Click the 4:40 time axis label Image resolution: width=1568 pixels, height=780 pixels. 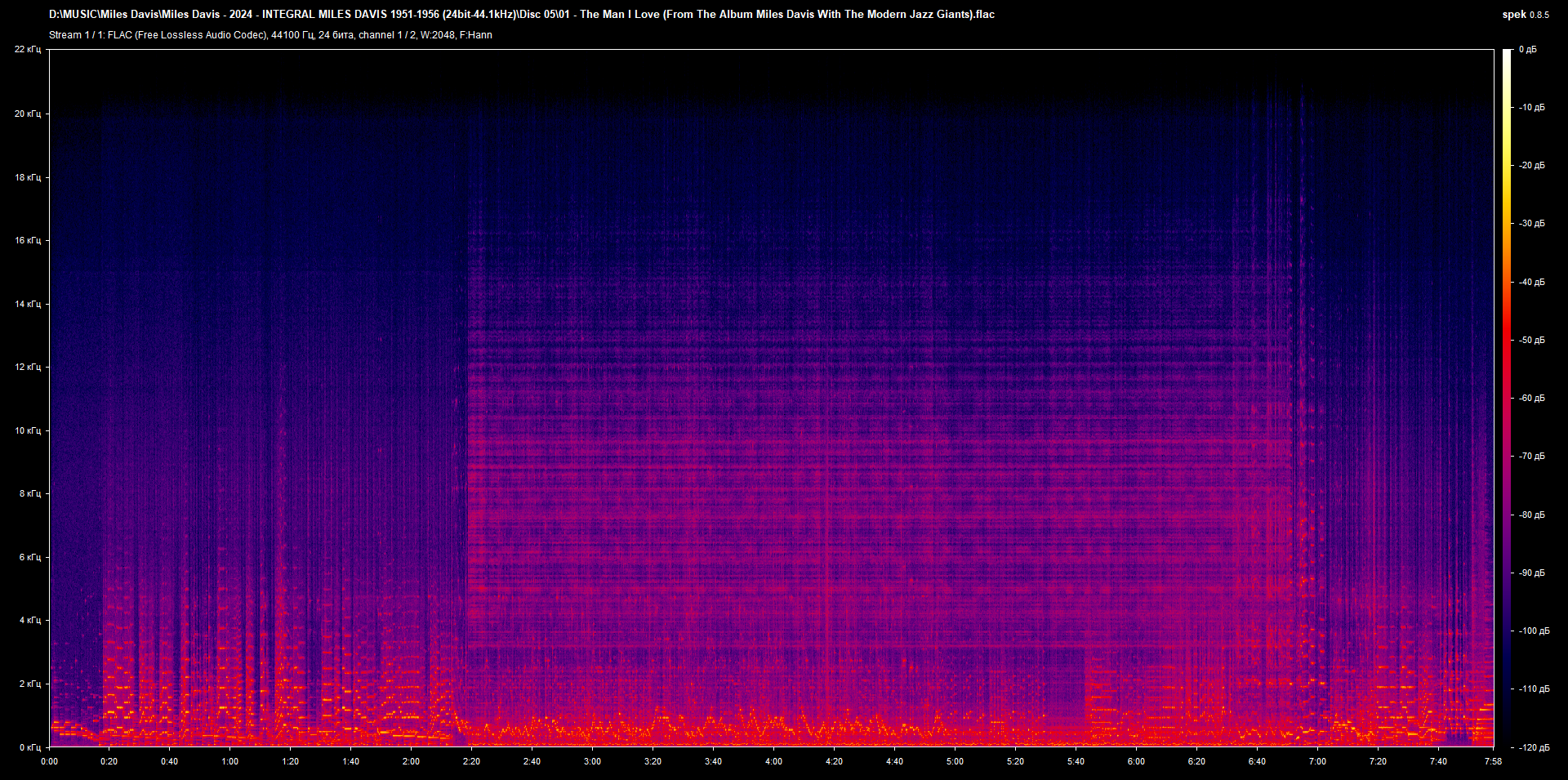tap(895, 761)
